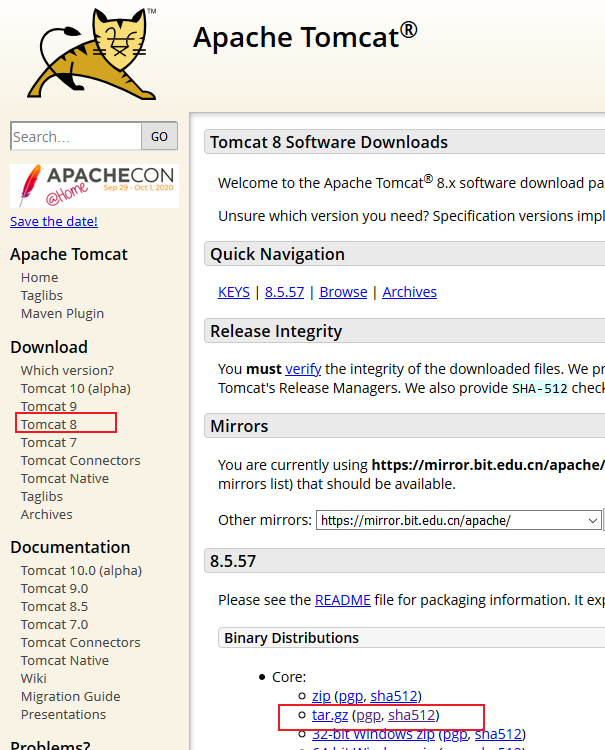Open pgp signature for 32-bit Windows zip
This screenshot has height=750, width=605.
tap(455, 734)
